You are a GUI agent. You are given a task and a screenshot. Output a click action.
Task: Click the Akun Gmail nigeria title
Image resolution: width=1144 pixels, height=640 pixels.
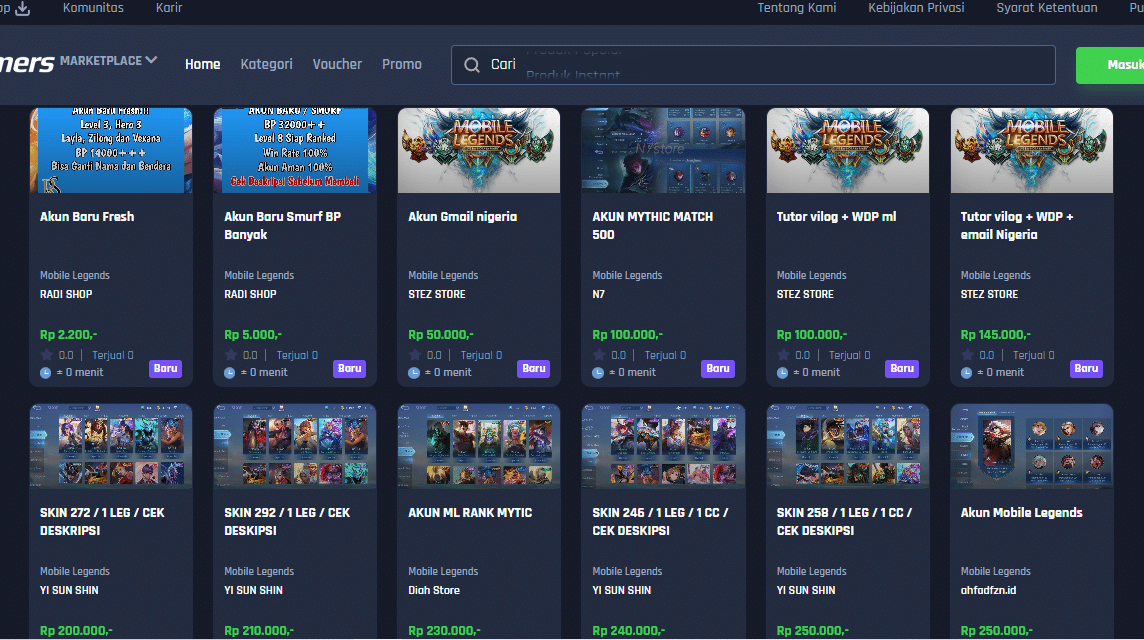point(463,217)
